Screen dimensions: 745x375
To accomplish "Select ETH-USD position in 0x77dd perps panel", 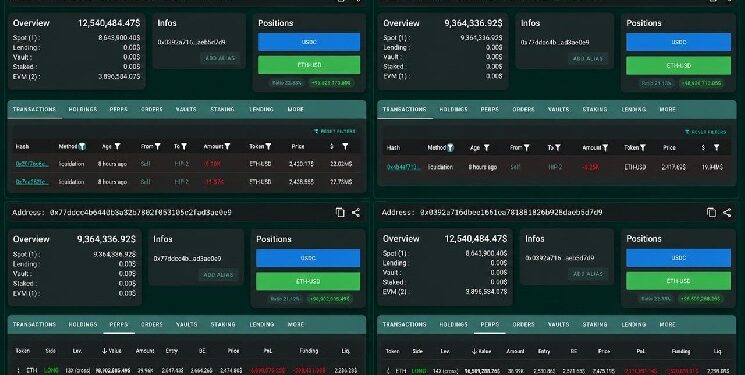I will [308, 281].
